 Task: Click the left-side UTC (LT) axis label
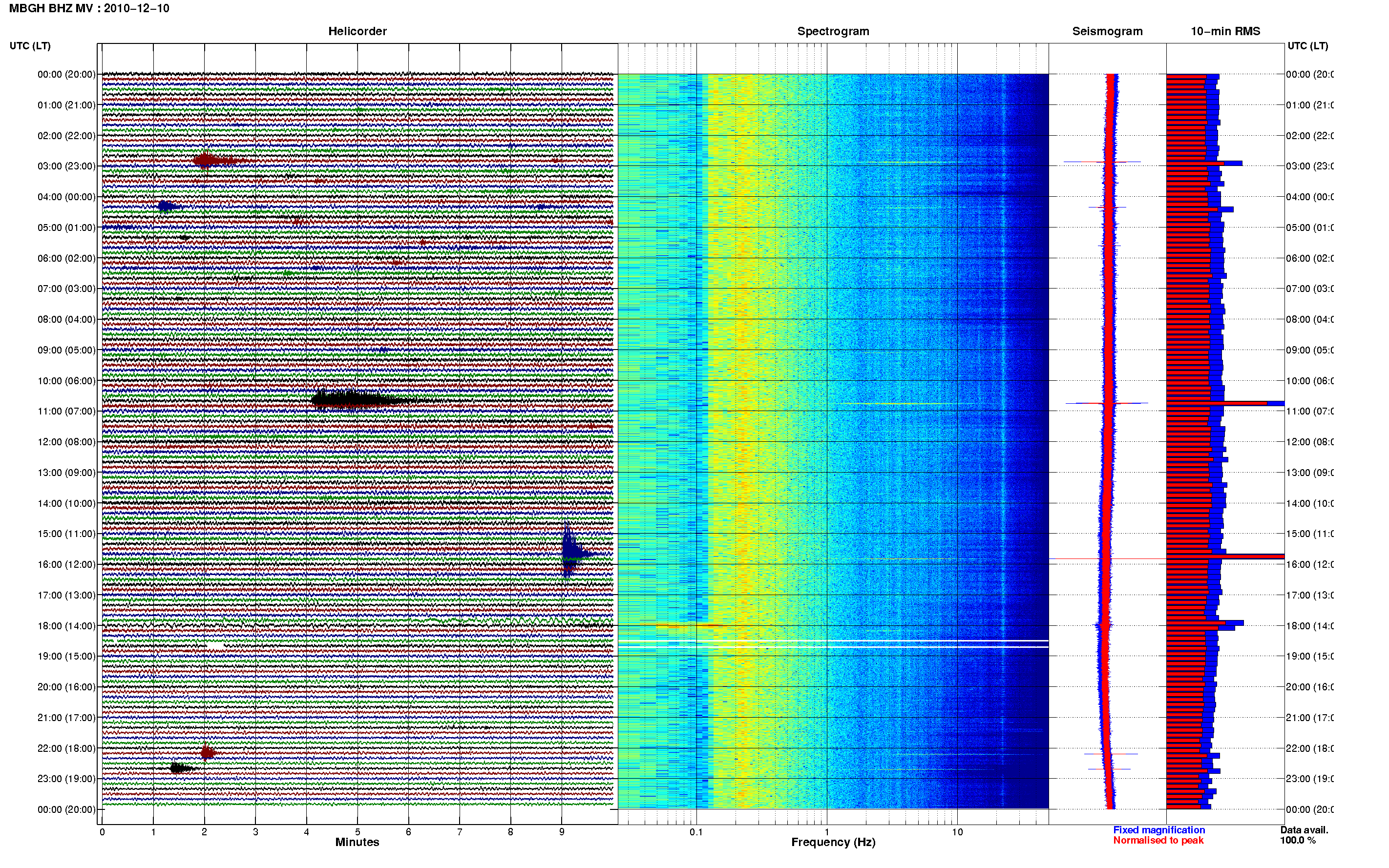click(x=30, y=46)
